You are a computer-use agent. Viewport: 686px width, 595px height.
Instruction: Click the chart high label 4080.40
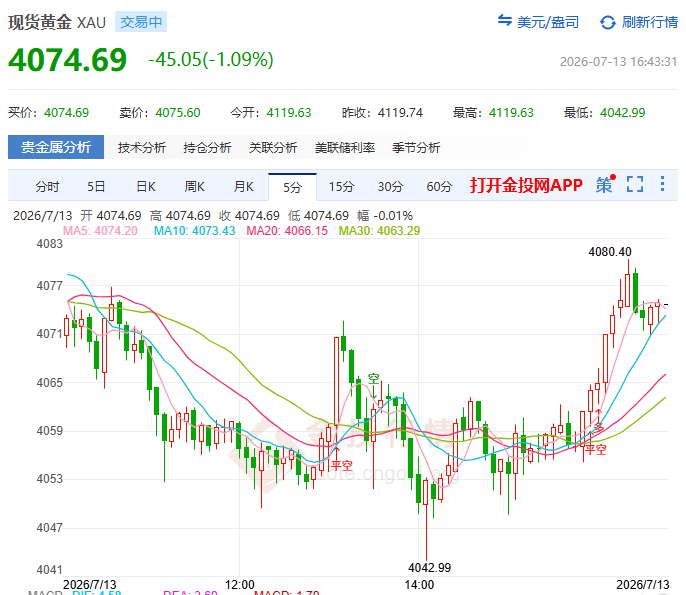[x=610, y=252]
